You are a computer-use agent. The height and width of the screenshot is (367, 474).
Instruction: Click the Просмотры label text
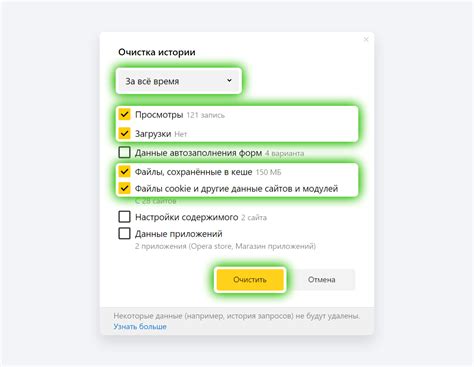pyautogui.click(x=159, y=115)
